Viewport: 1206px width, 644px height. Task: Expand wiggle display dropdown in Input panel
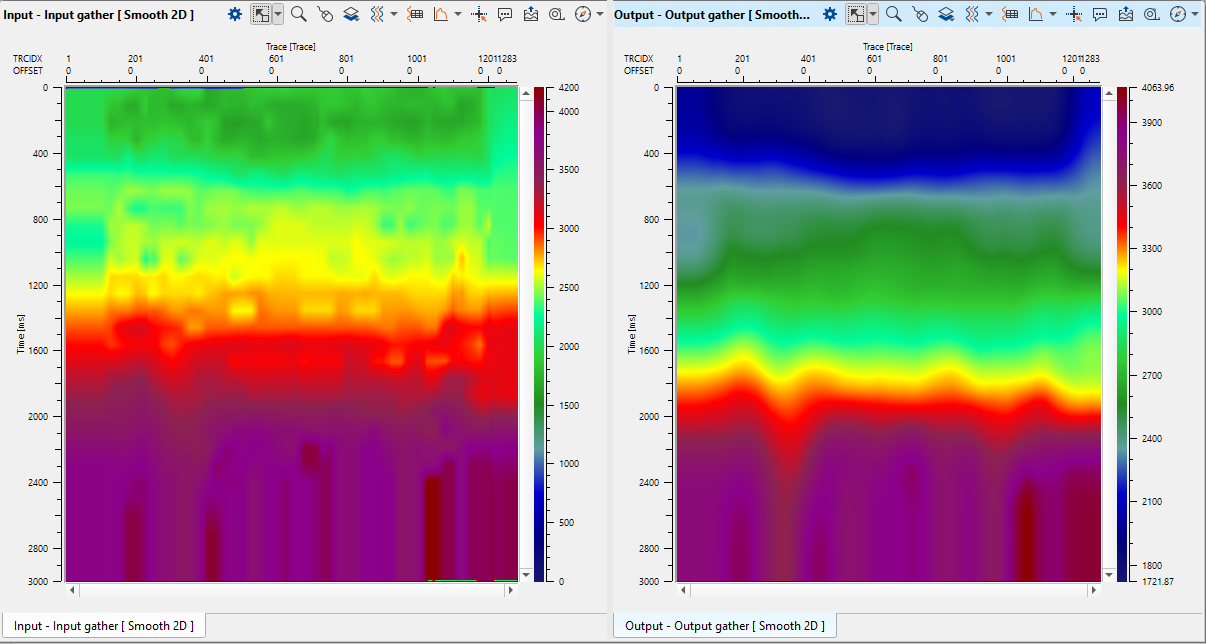click(394, 14)
